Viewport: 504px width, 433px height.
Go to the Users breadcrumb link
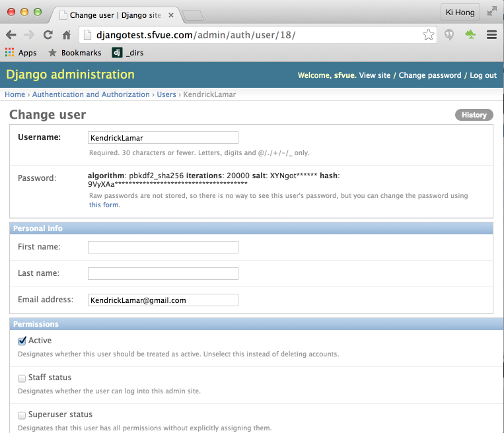tap(166, 94)
